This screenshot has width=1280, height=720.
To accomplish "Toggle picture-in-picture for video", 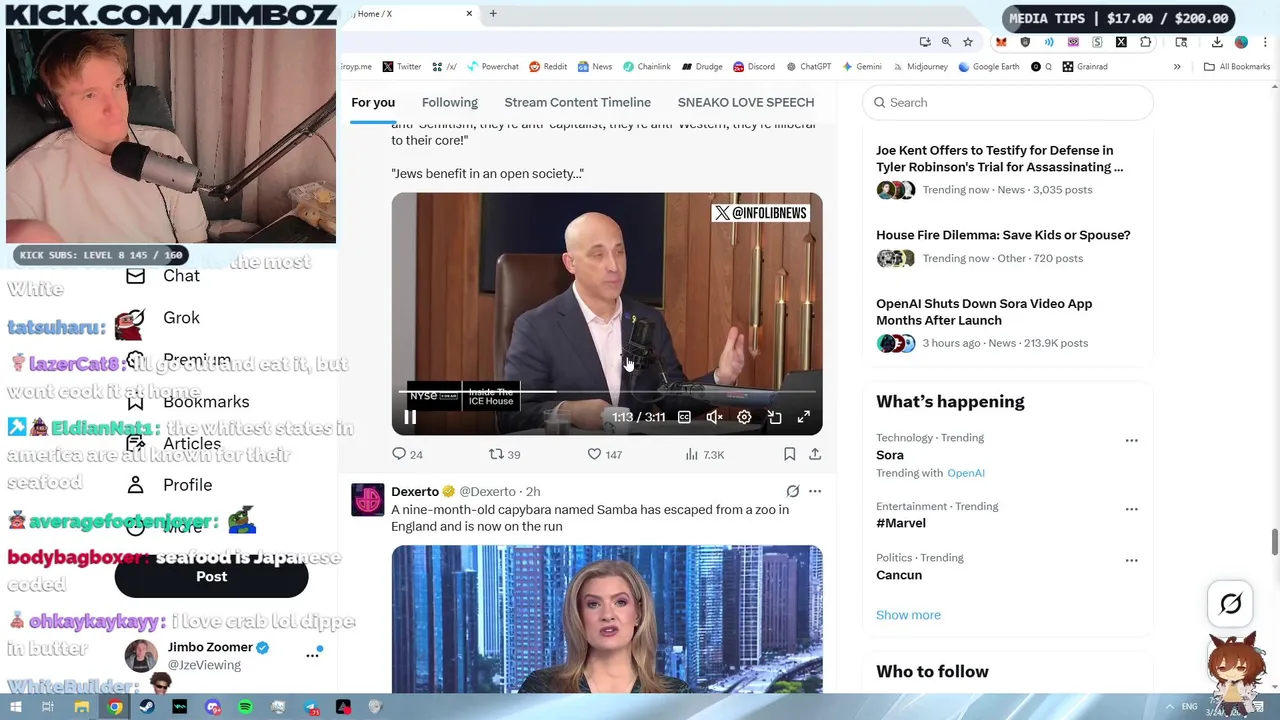I will 774,417.
